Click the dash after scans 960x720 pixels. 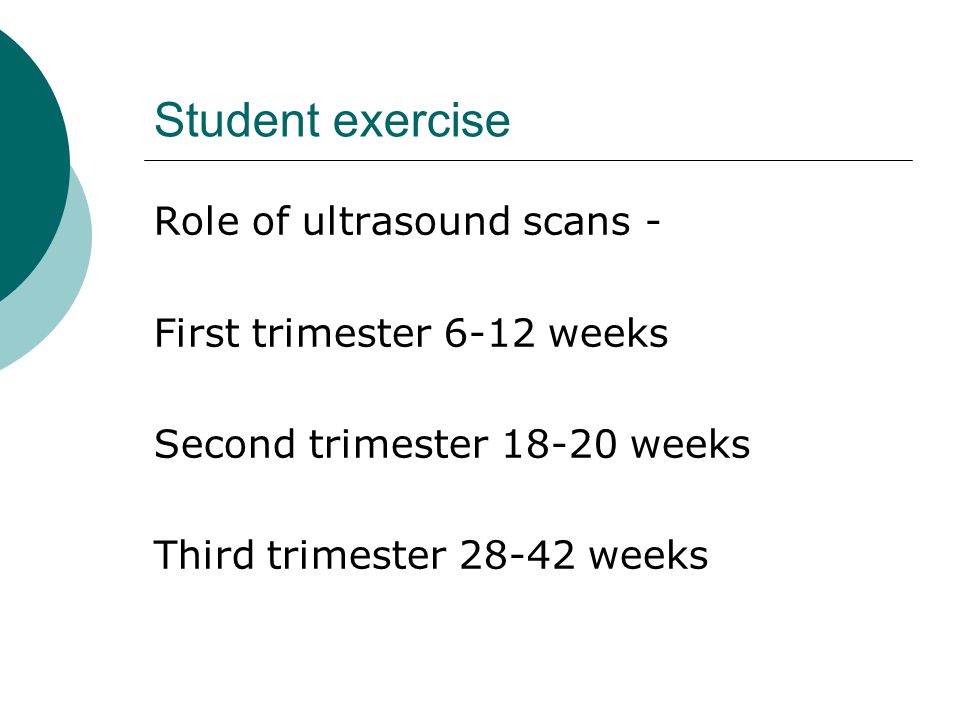click(652, 223)
